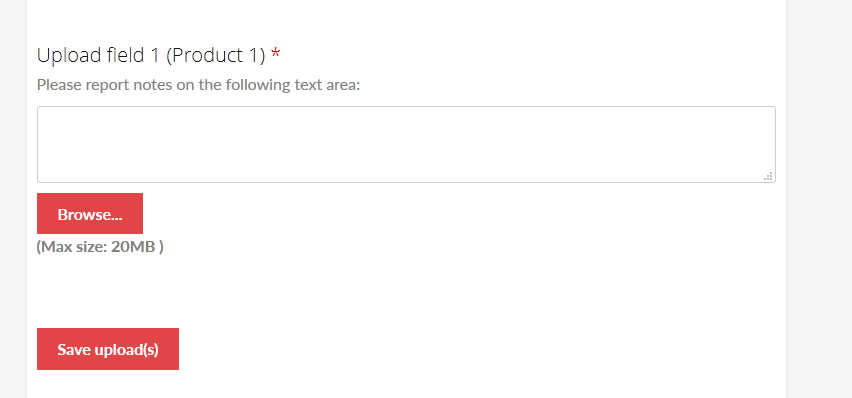The width and height of the screenshot is (852, 398).
Task: Click the Max size: 20MB note
Action: pyautogui.click(x=100, y=247)
